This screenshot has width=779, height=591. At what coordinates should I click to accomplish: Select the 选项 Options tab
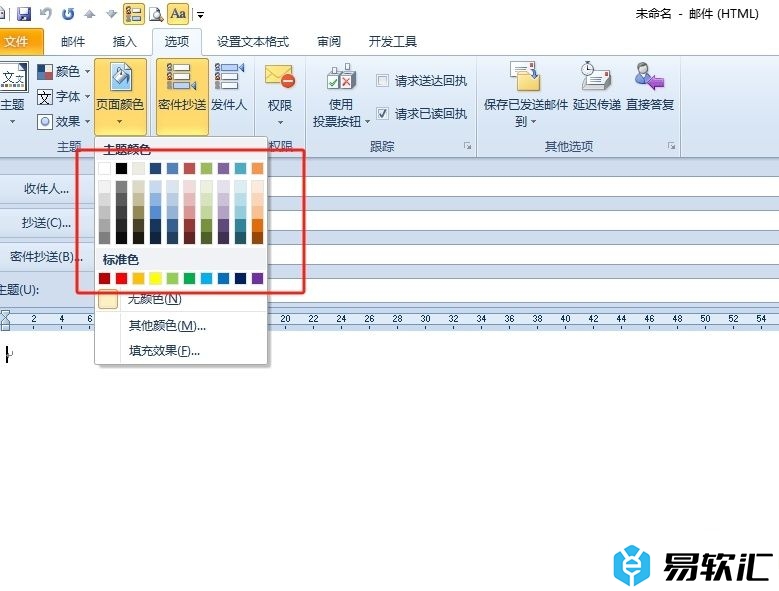tap(177, 42)
